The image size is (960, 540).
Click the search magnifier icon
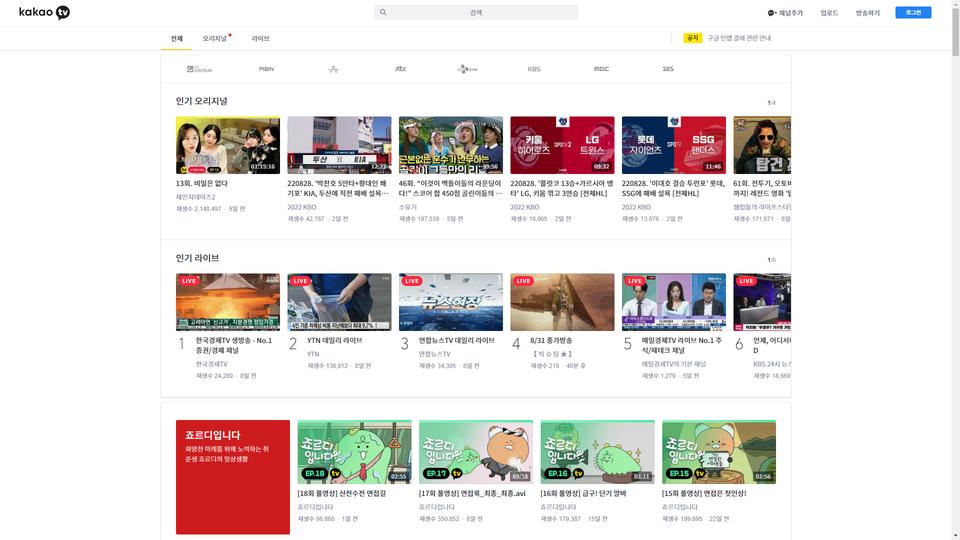[x=383, y=12]
